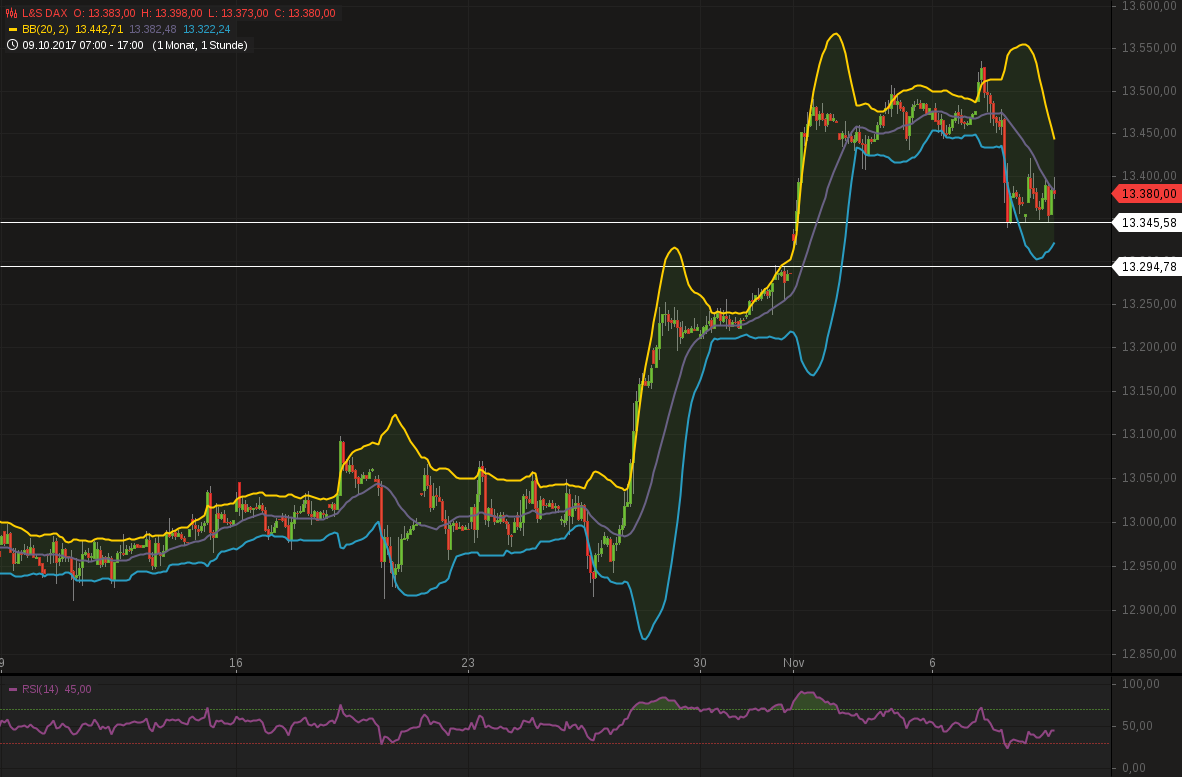Click the date axis label 23
1182x777 pixels.
pyautogui.click(x=468, y=663)
